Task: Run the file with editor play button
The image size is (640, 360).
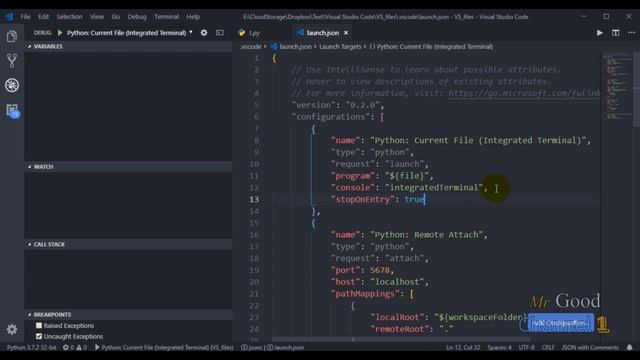Action: click(x=600, y=33)
